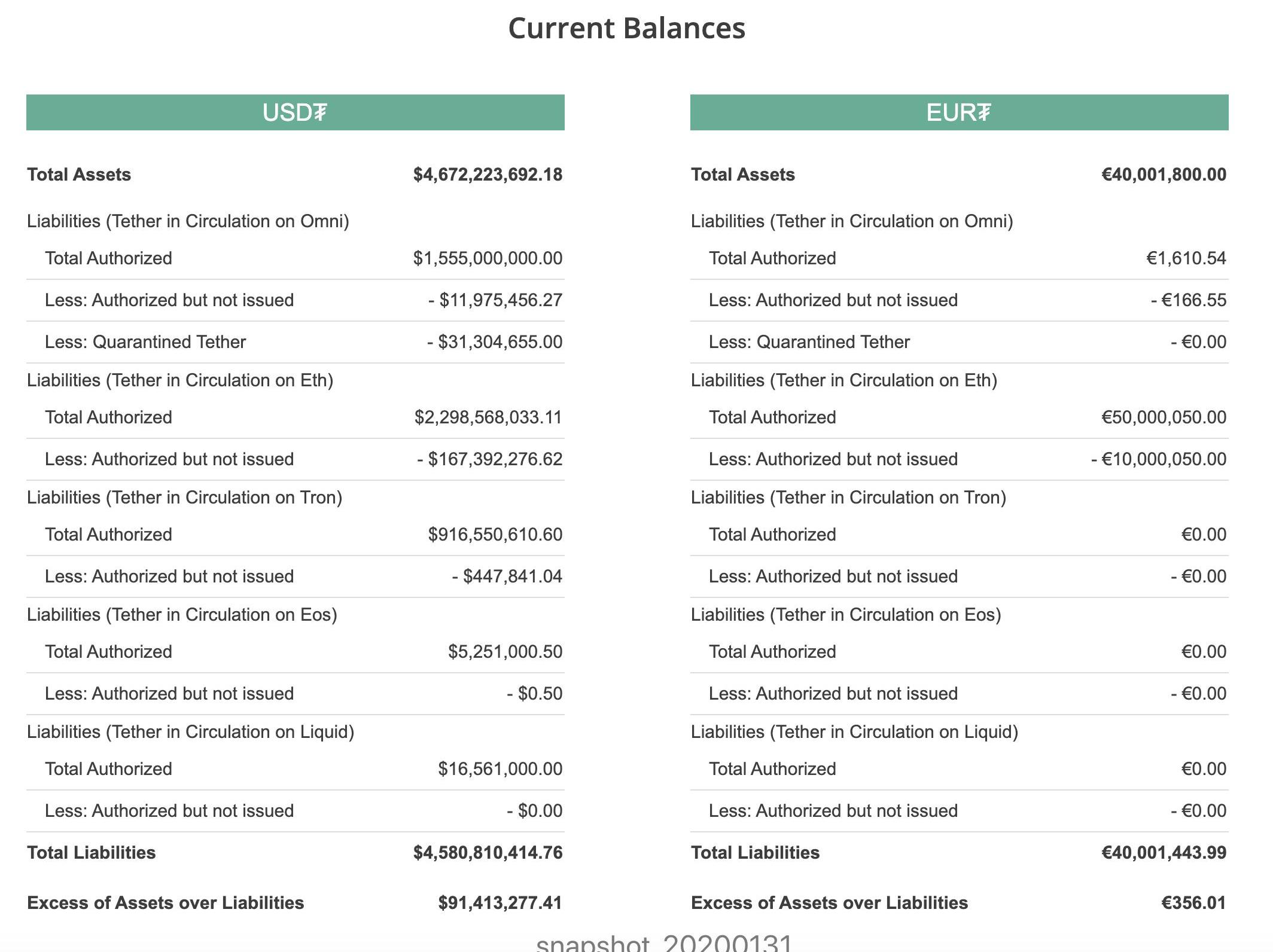Viewport: 1273px width, 952px height.
Task: Click the USD₮ green header bar
Action: point(295,112)
